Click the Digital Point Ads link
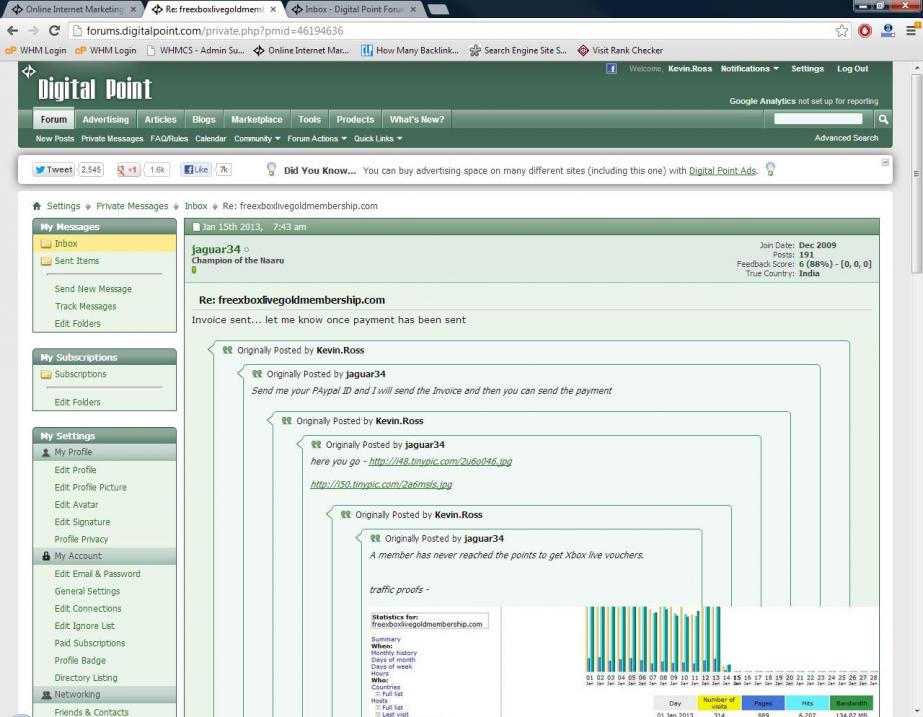Viewport: 923px width, 717px height. (x=722, y=171)
